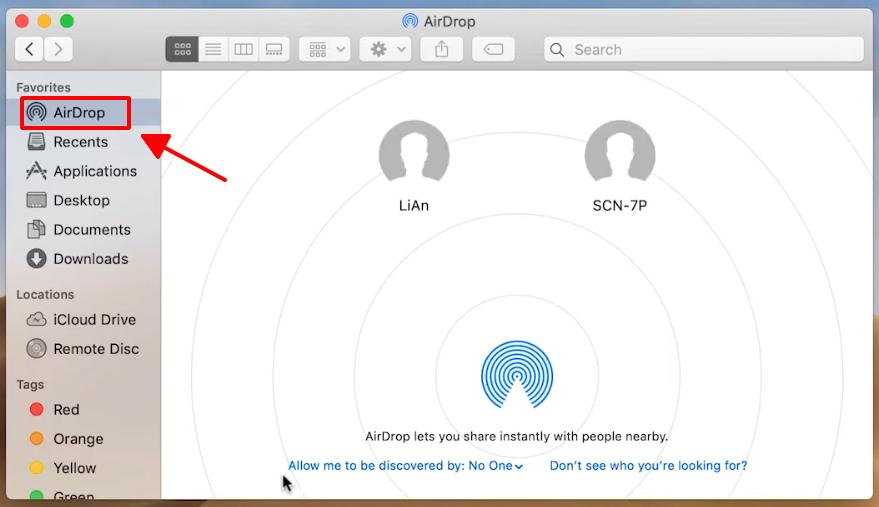Viewport: 879px width, 507px height.
Task: Open the group-by item arrangement dropdown
Action: [x=325, y=49]
